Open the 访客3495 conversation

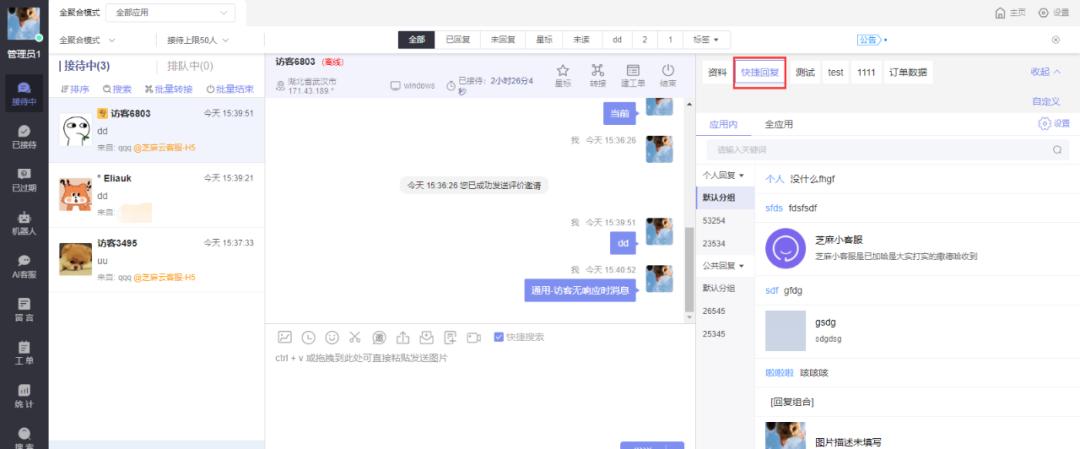coord(157,260)
